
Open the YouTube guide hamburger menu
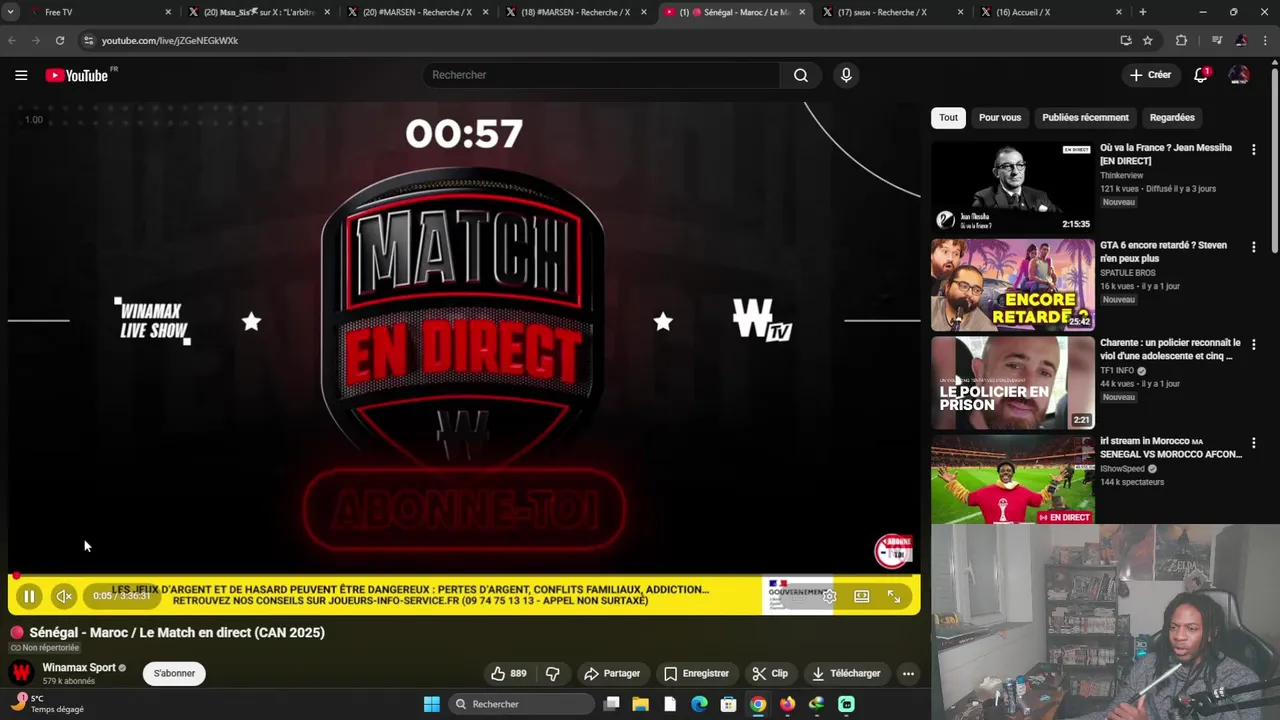[x=21, y=75]
